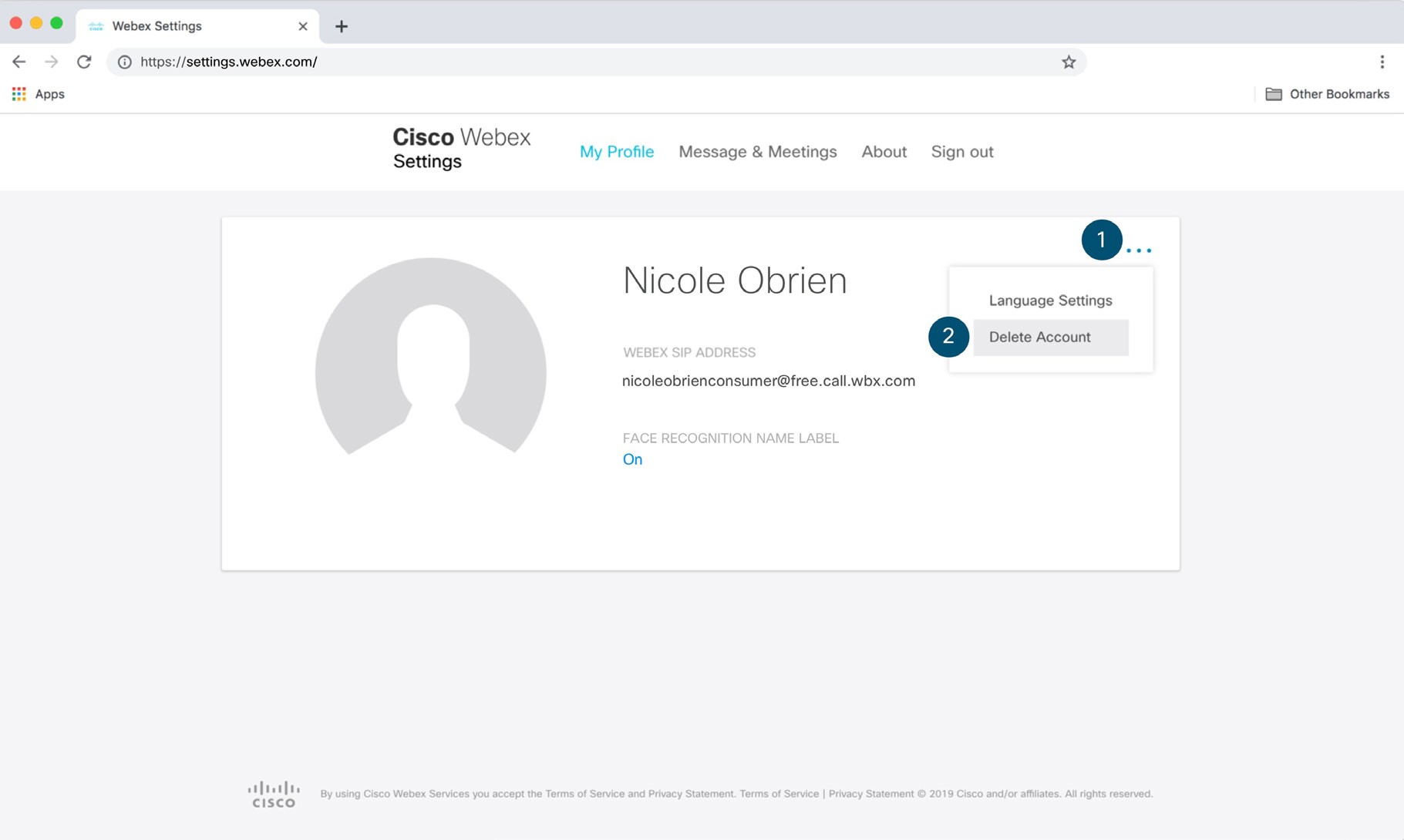Bookmark this page with the star icon
The height and width of the screenshot is (840, 1404).
1068,62
